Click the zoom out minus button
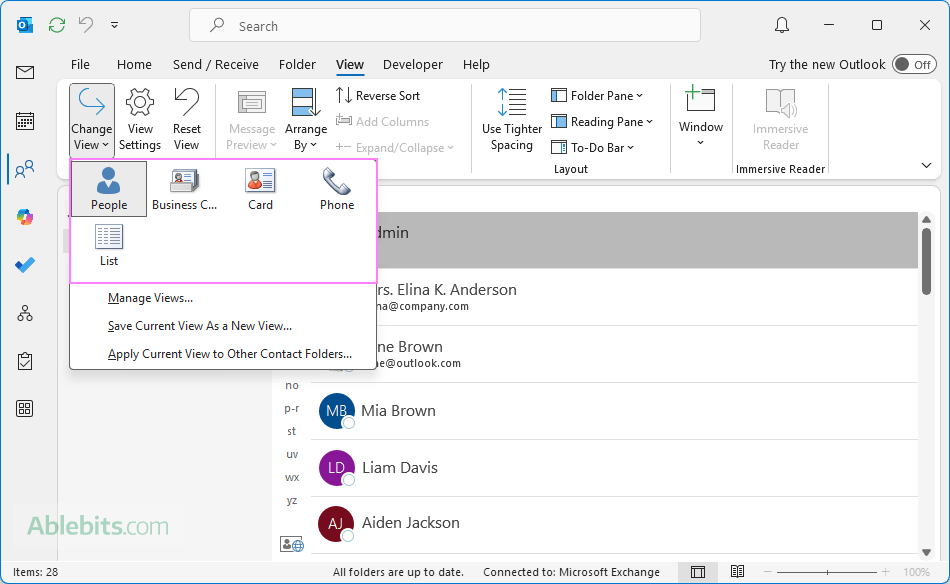 (768, 572)
